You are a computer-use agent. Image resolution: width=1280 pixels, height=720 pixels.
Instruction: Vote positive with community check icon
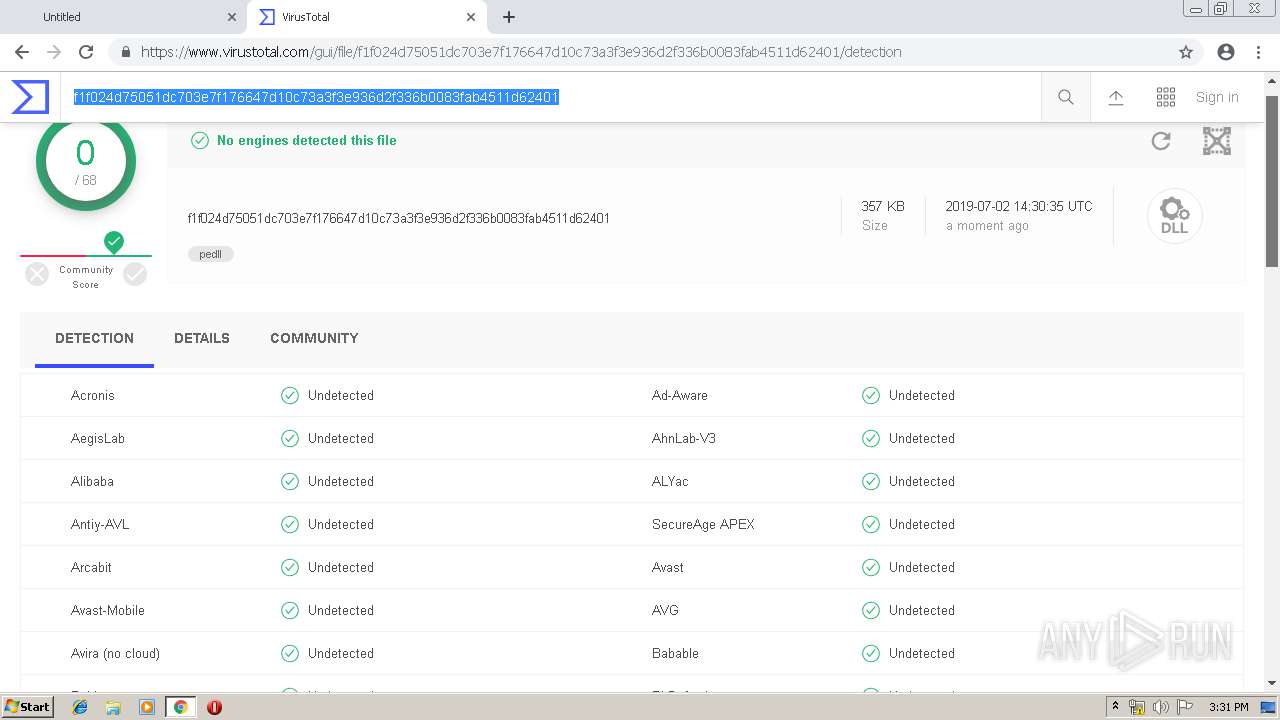(x=135, y=274)
